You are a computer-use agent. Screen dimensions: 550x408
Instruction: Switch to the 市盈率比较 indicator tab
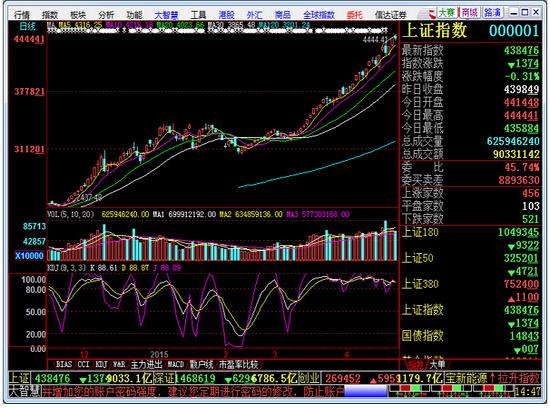point(239,364)
